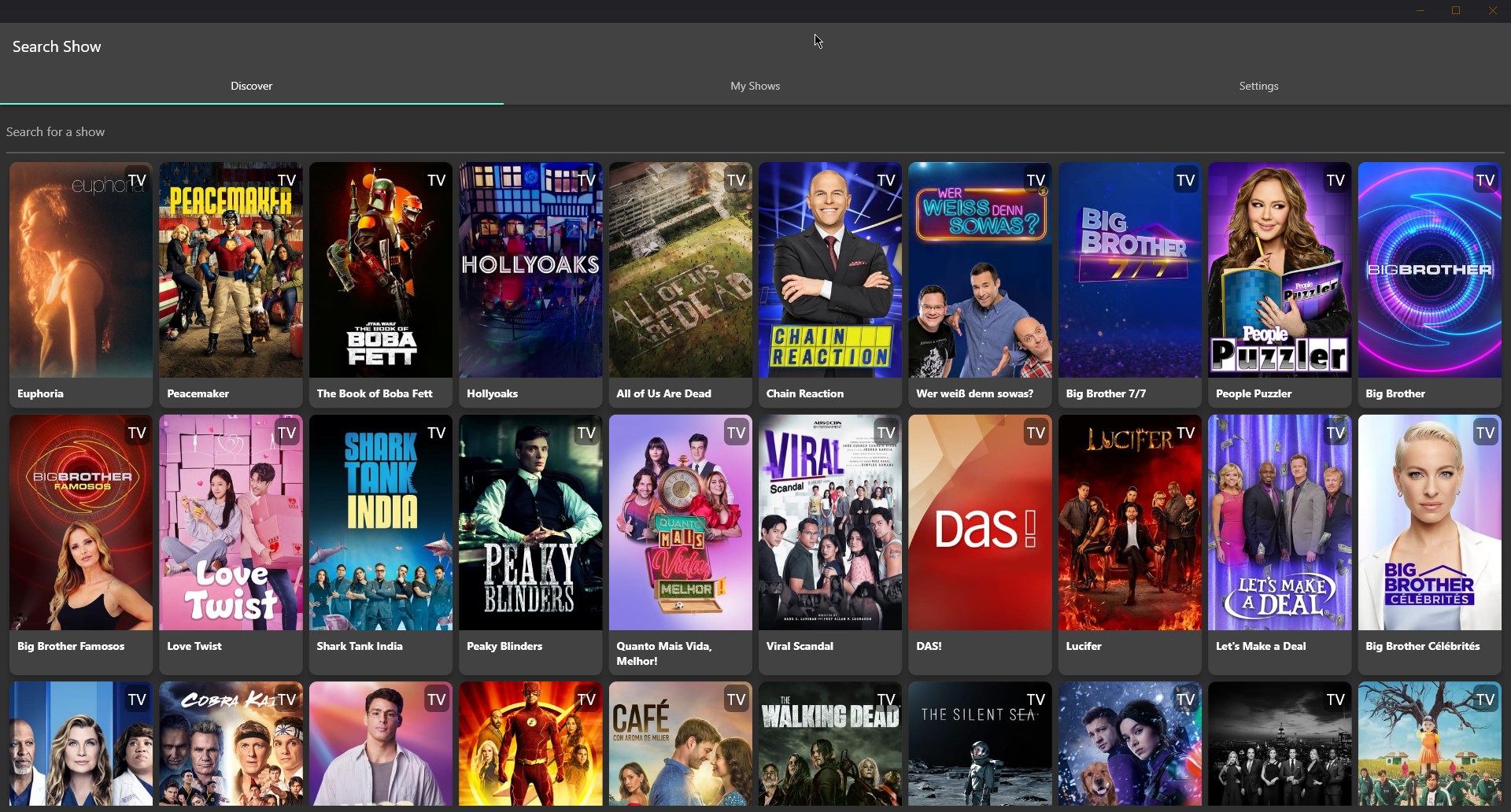This screenshot has height=812, width=1511.
Task: Open the Big Brother 7/7 poster image
Action: 1129,270
